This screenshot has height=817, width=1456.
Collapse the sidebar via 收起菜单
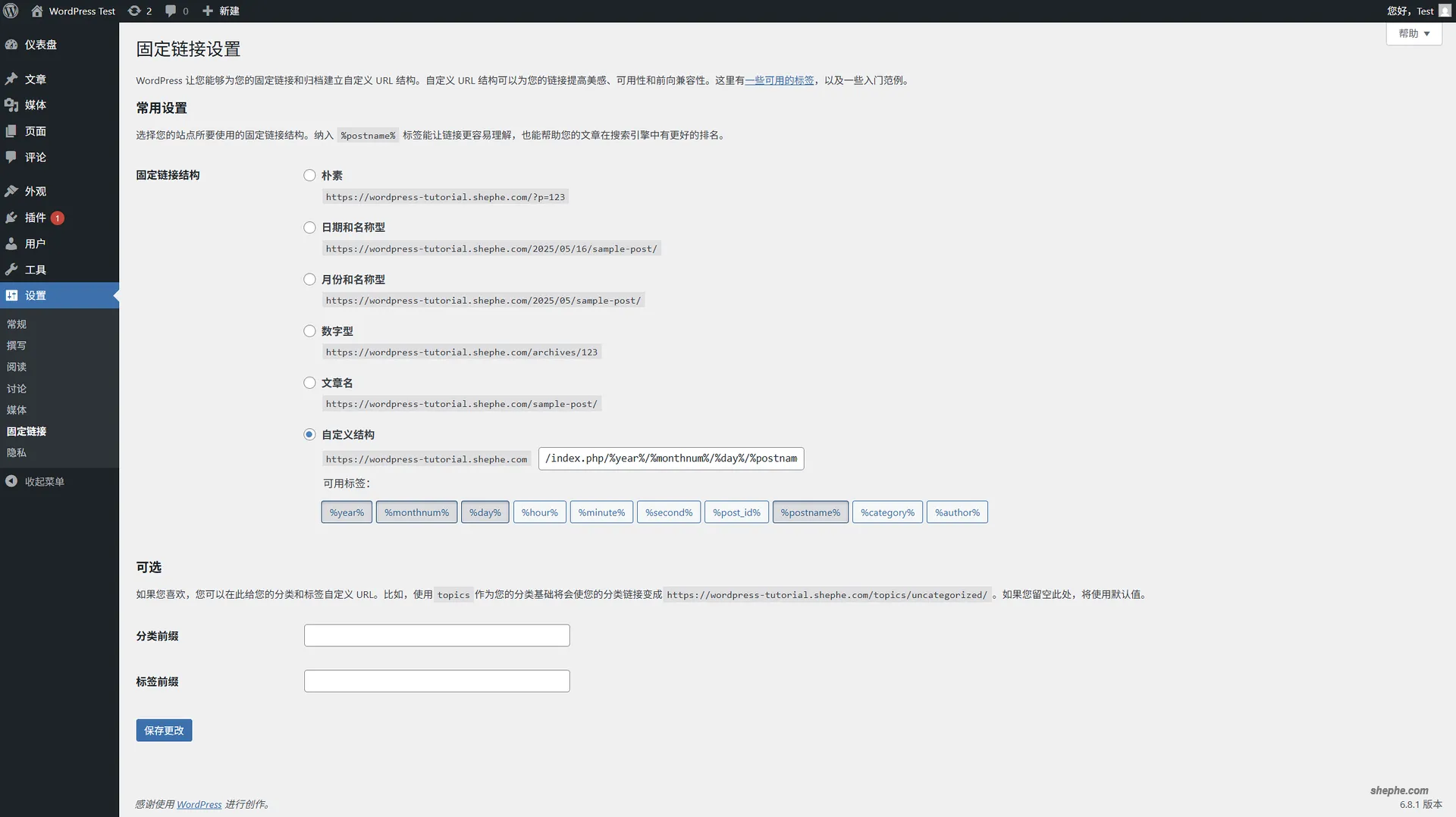pos(43,481)
